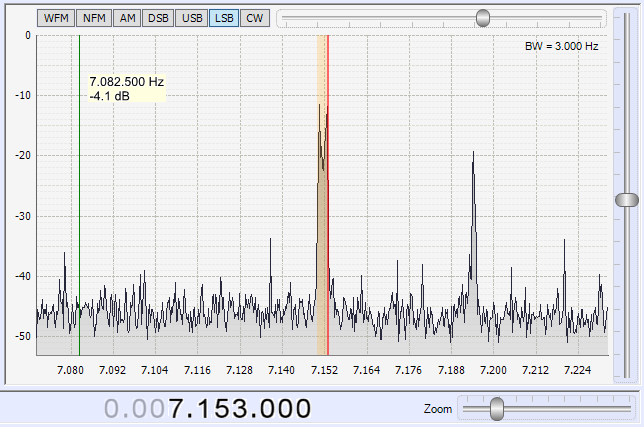Click the top horizontal slider handle
Screen dimensions: 644x427
[x=484, y=18]
